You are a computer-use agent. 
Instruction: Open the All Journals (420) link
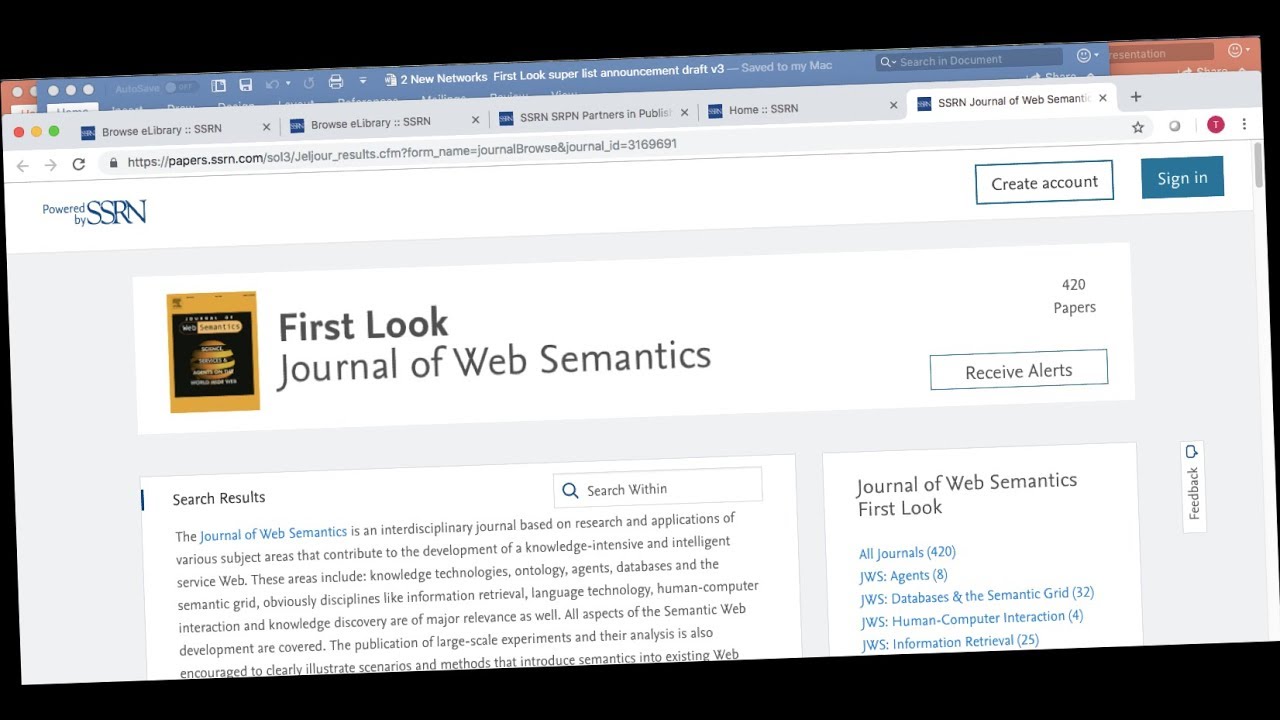point(908,553)
